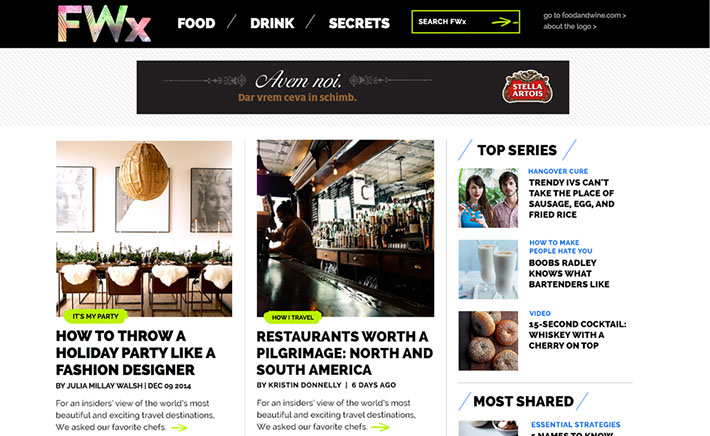Open the bagels video thumbnail
710x436 pixels.
pyautogui.click(x=488, y=341)
